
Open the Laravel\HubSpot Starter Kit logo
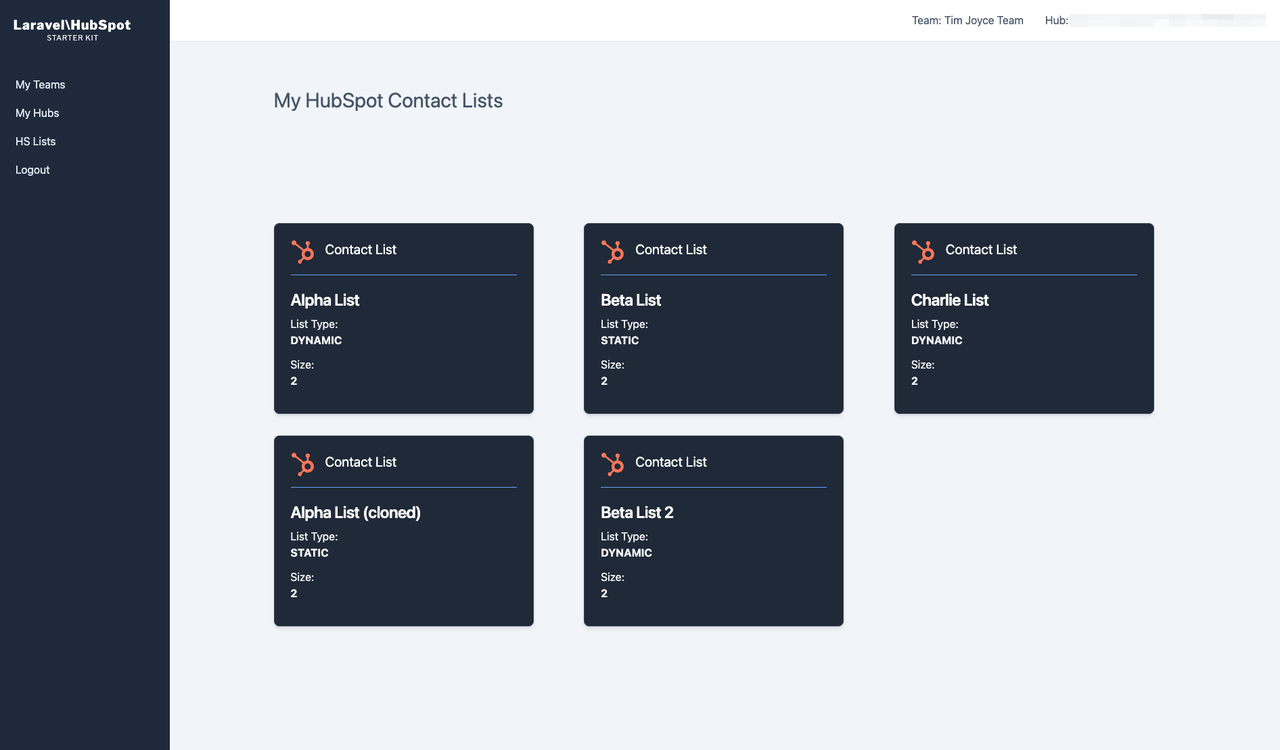[x=72, y=29]
